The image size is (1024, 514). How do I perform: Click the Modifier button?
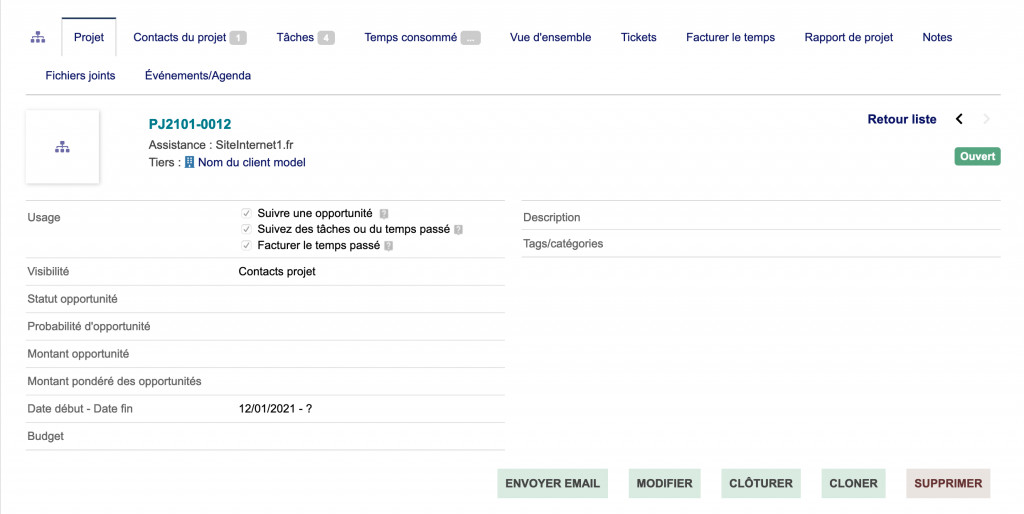click(x=664, y=483)
